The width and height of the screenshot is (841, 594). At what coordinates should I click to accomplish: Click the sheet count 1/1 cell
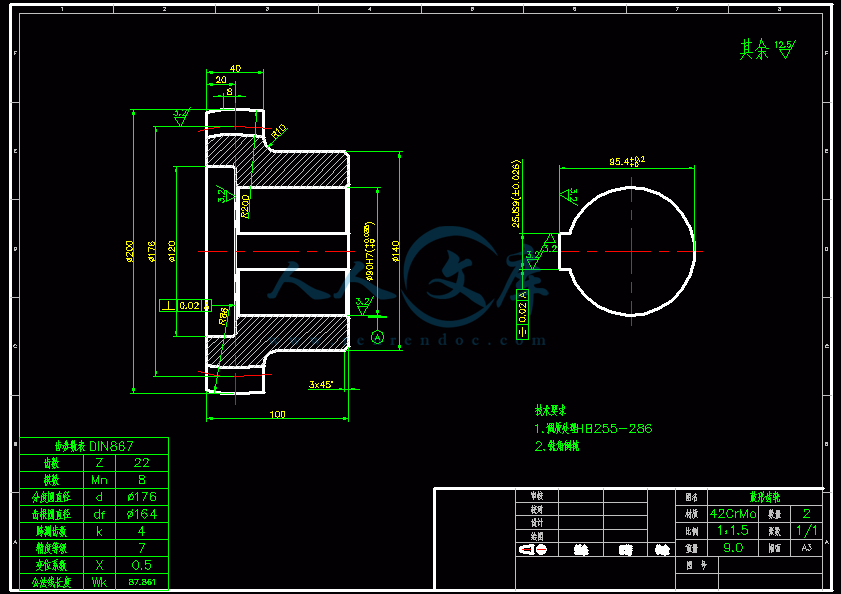(806, 531)
